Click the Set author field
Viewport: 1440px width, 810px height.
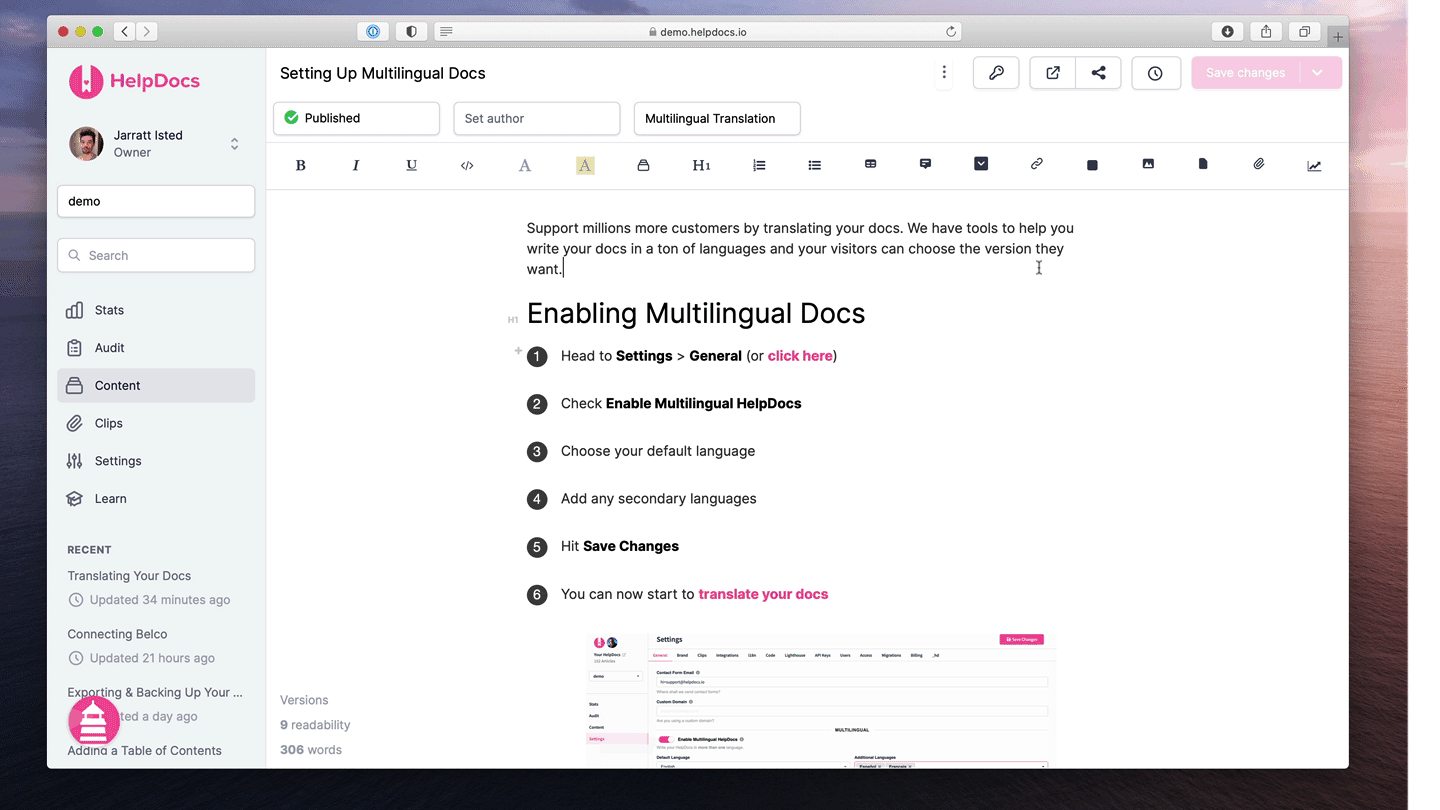tap(537, 118)
